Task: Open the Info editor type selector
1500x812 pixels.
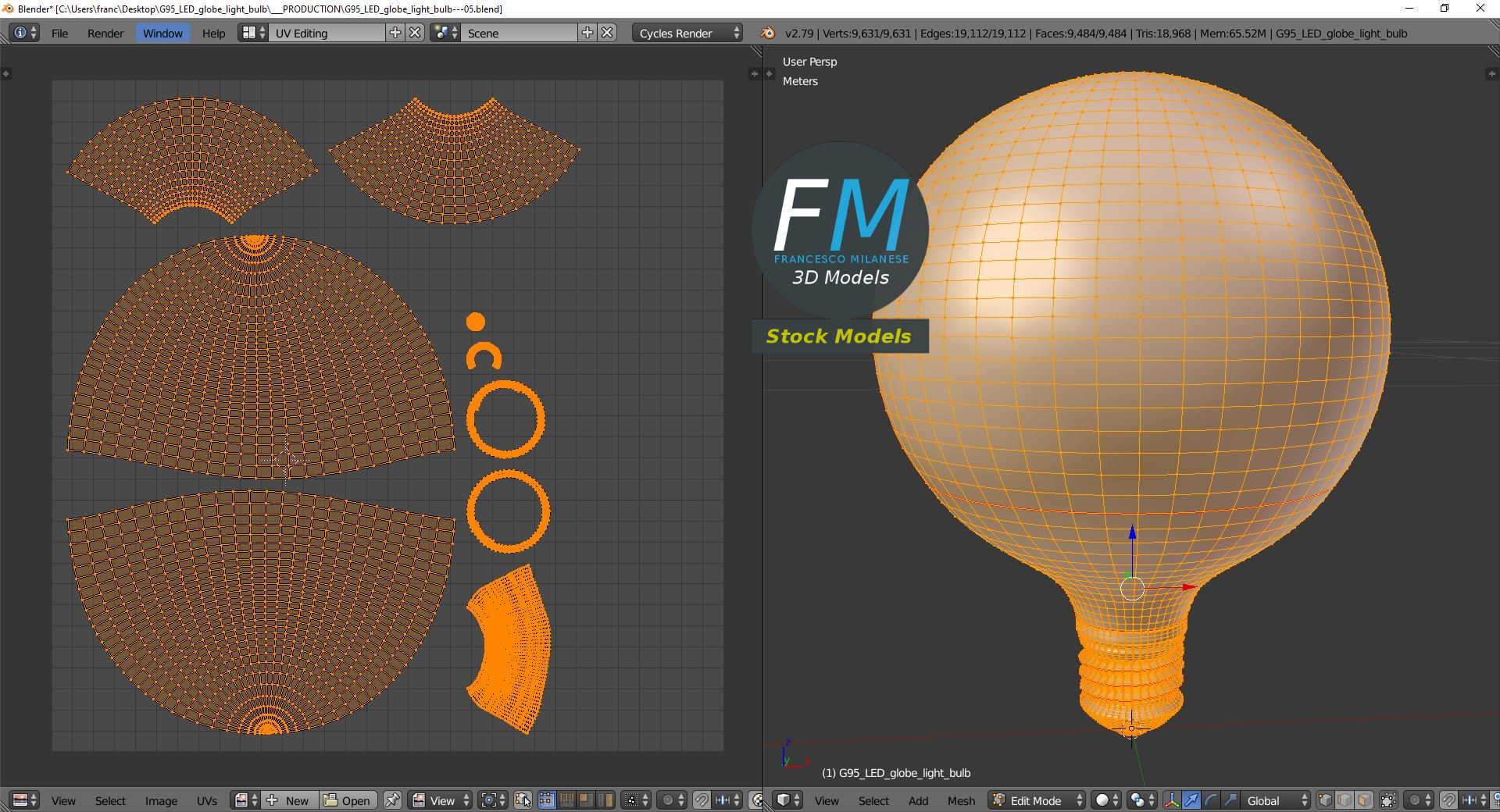Action: tap(24, 33)
